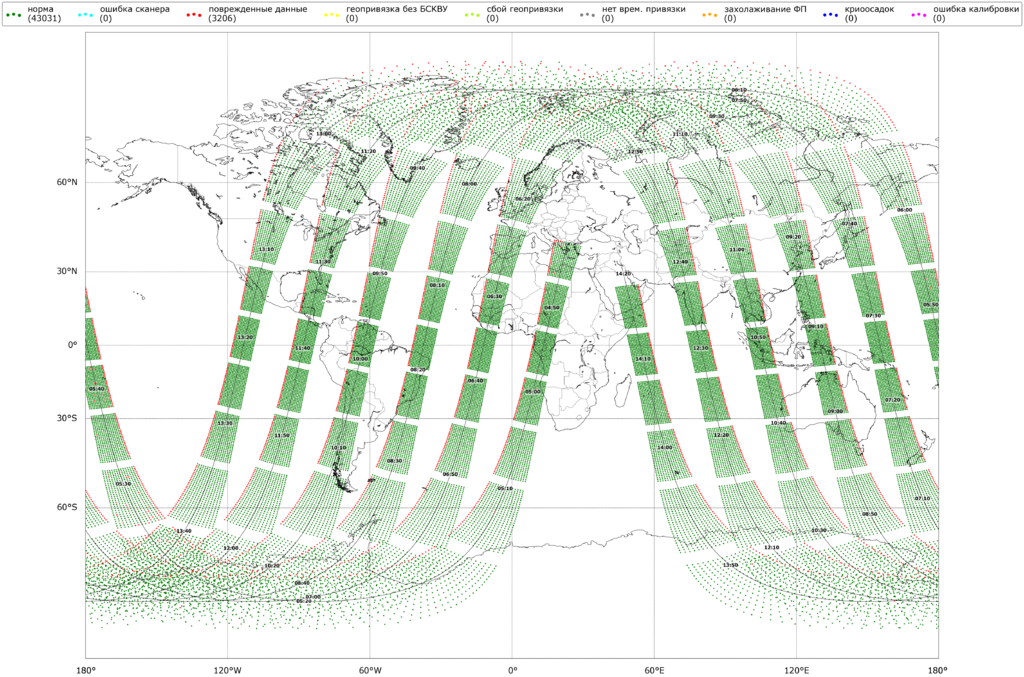Click the 30°S latitude axis label
The height and width of the screenshot is (677, 1024).
coord(67,418)
